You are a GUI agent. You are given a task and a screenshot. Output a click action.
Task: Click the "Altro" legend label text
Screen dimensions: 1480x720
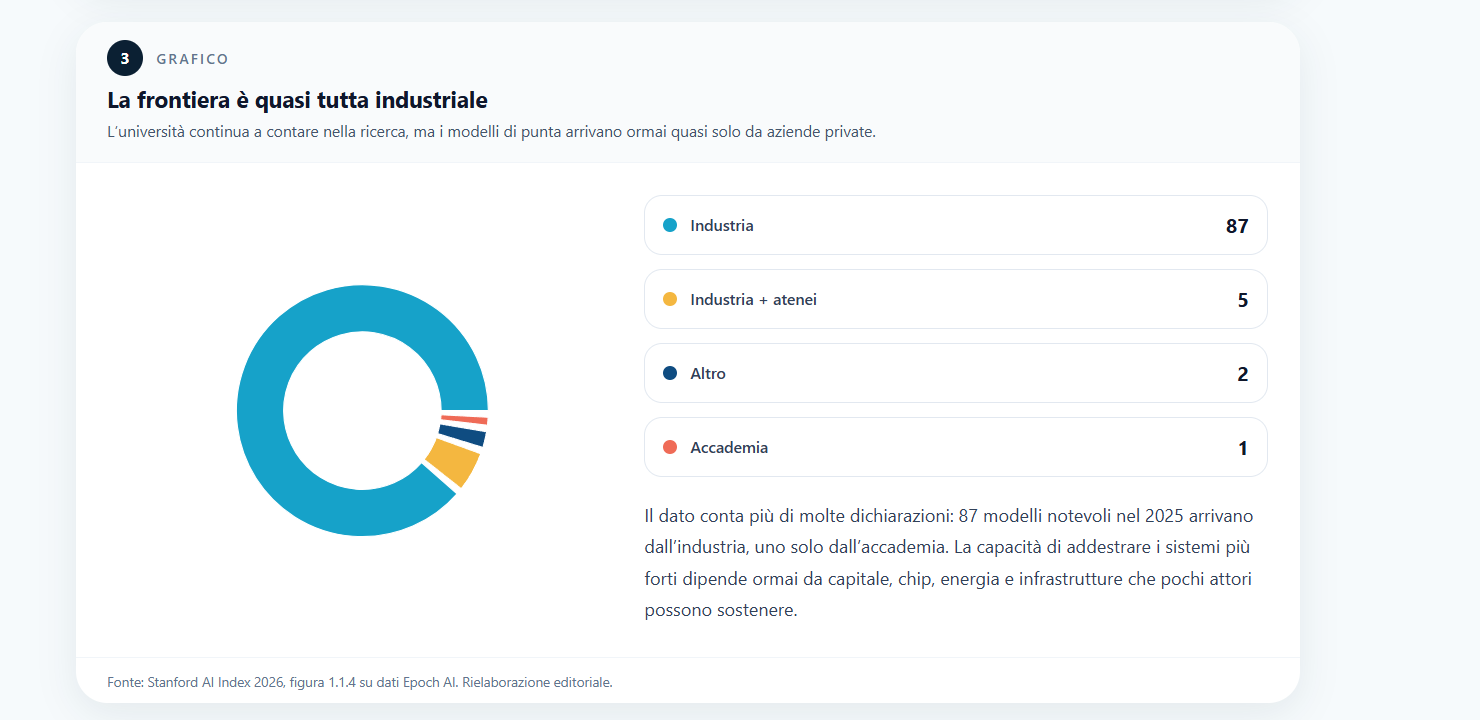click(707, 374)
